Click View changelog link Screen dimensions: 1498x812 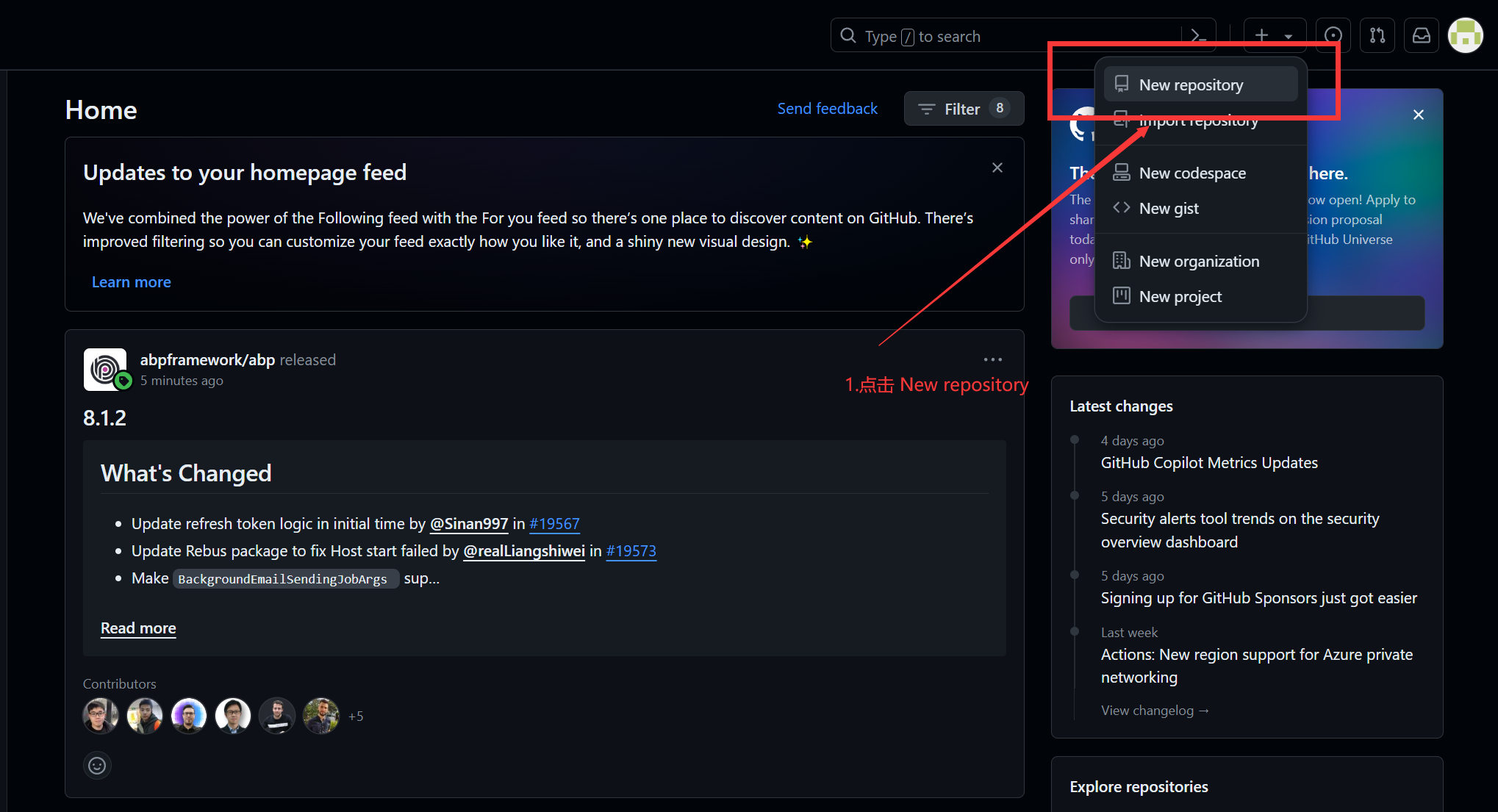(1155, 711)
